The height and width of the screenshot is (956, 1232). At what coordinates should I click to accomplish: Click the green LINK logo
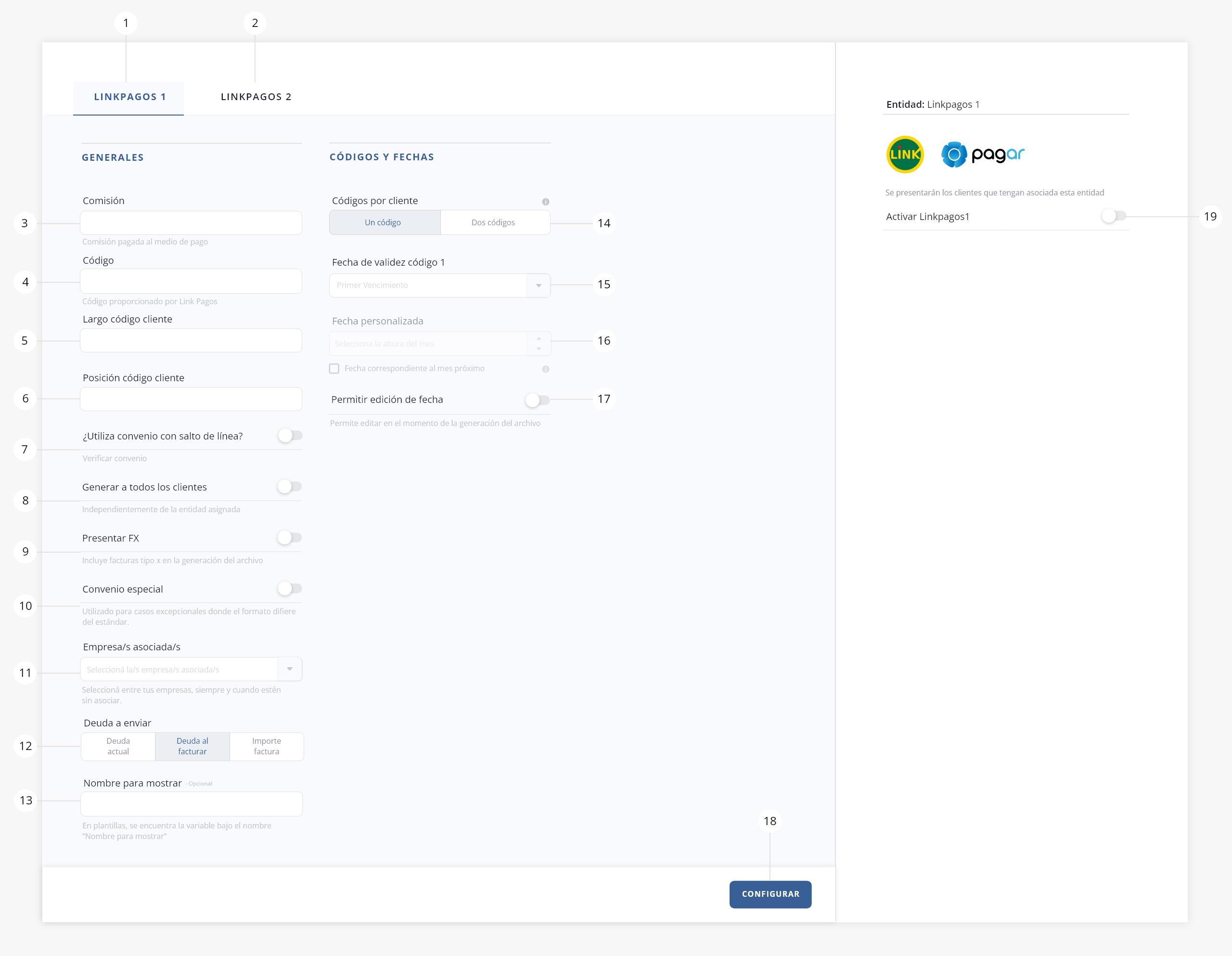[x=905, y=155]
